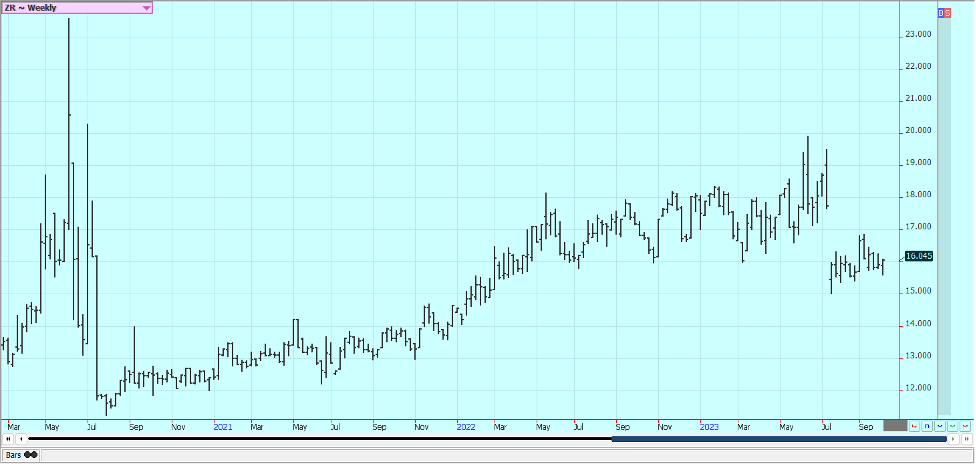
Task: Click the 2023 year label on time axis
Action: 710,426
